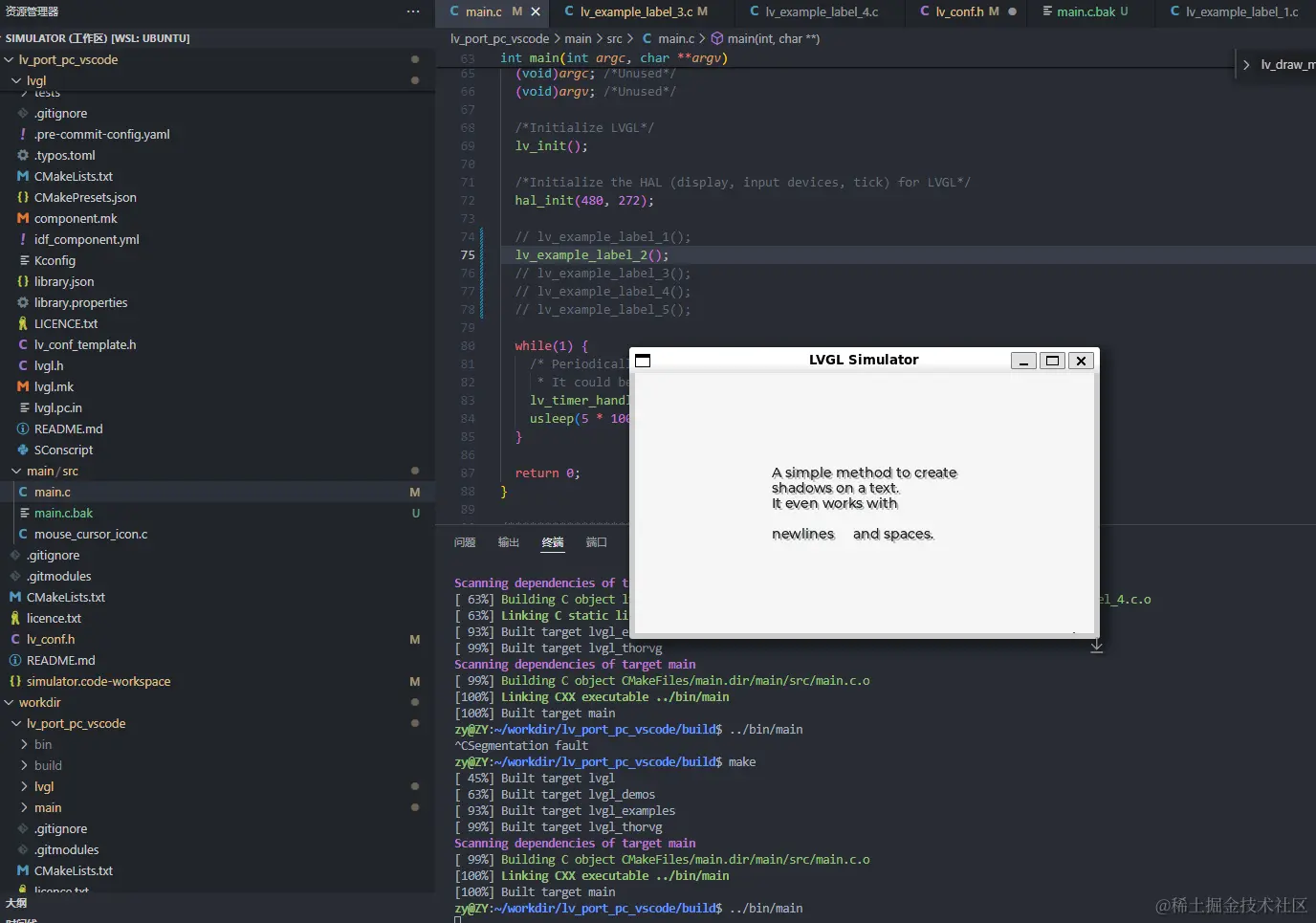
Task: Open main.c.bak in the explorer tree
Action: [x=63, y=513]
